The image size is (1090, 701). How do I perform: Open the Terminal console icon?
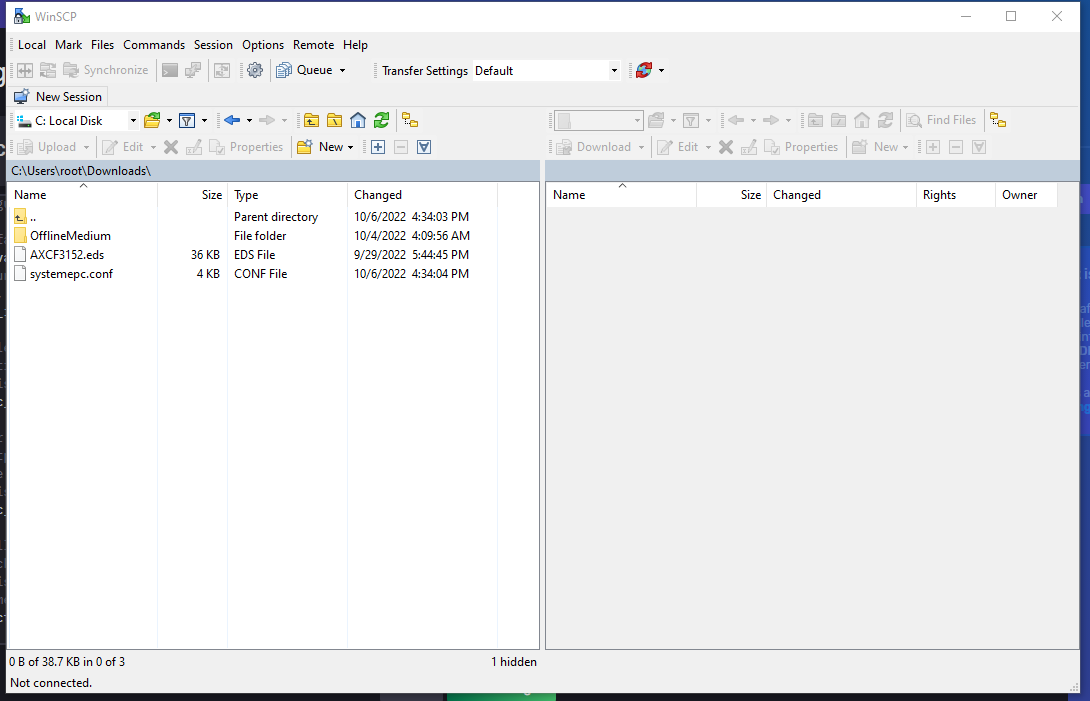170,70
